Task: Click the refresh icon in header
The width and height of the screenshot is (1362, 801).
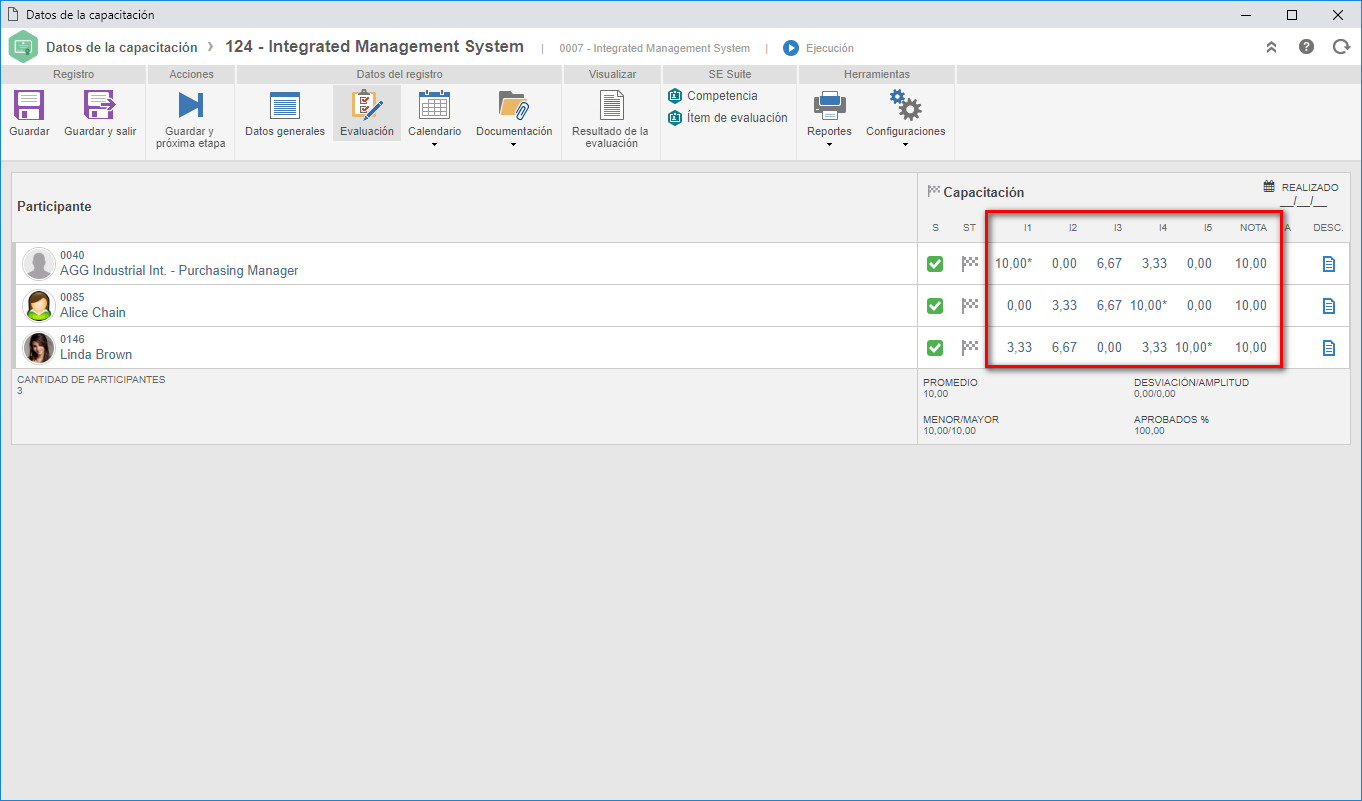Action: [1341, 47]
